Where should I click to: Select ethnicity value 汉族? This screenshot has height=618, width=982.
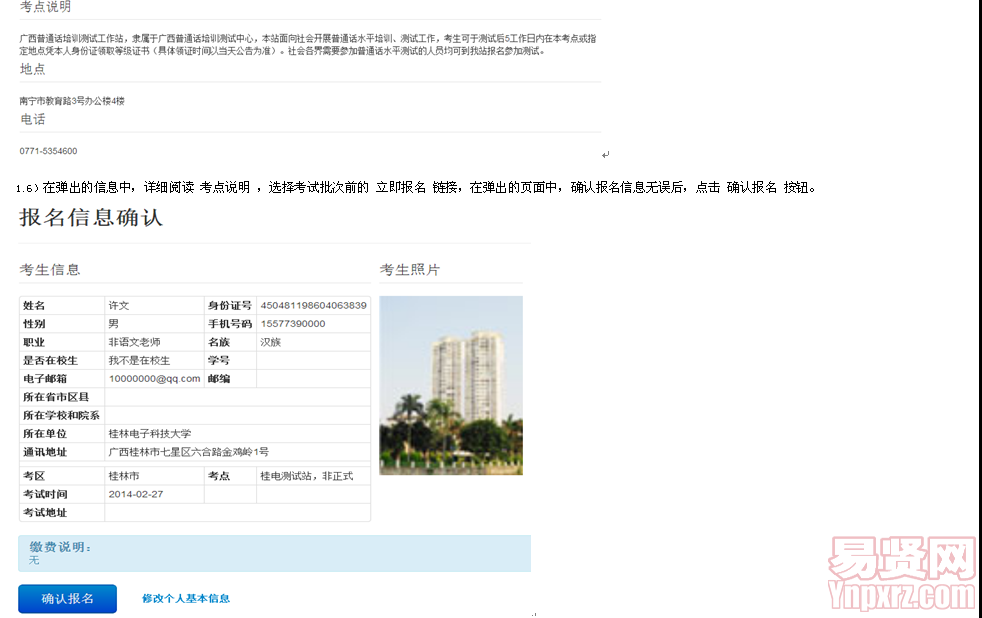click(271, 342)
